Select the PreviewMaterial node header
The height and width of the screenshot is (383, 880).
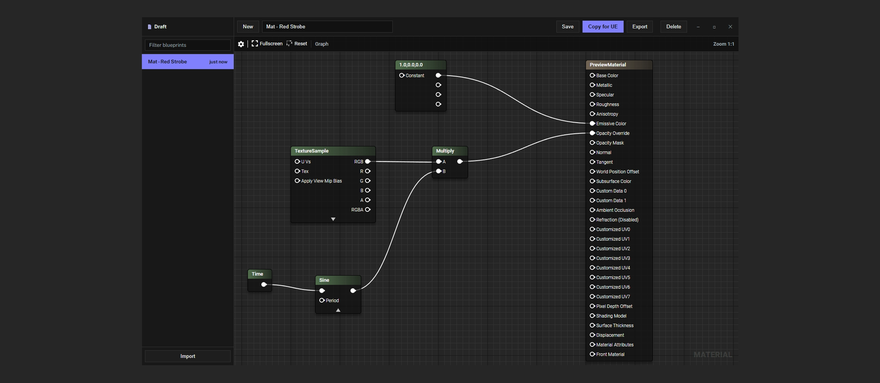click(619, 65)
